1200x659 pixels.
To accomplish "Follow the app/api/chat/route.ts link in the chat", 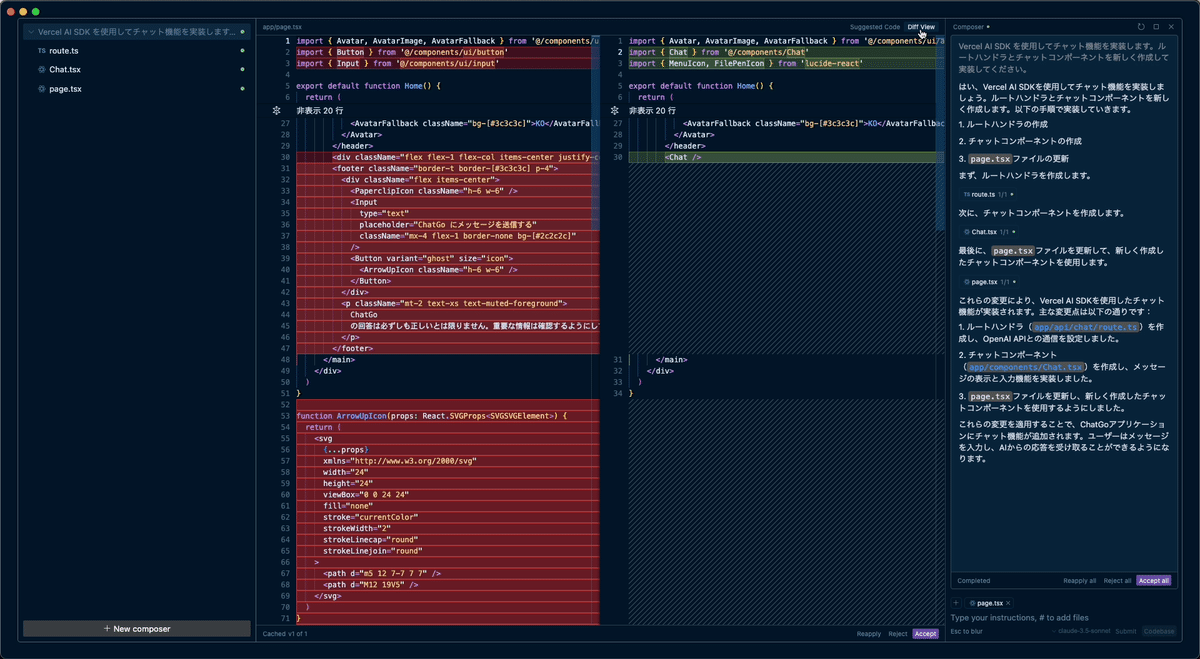I will [1087, 327].
